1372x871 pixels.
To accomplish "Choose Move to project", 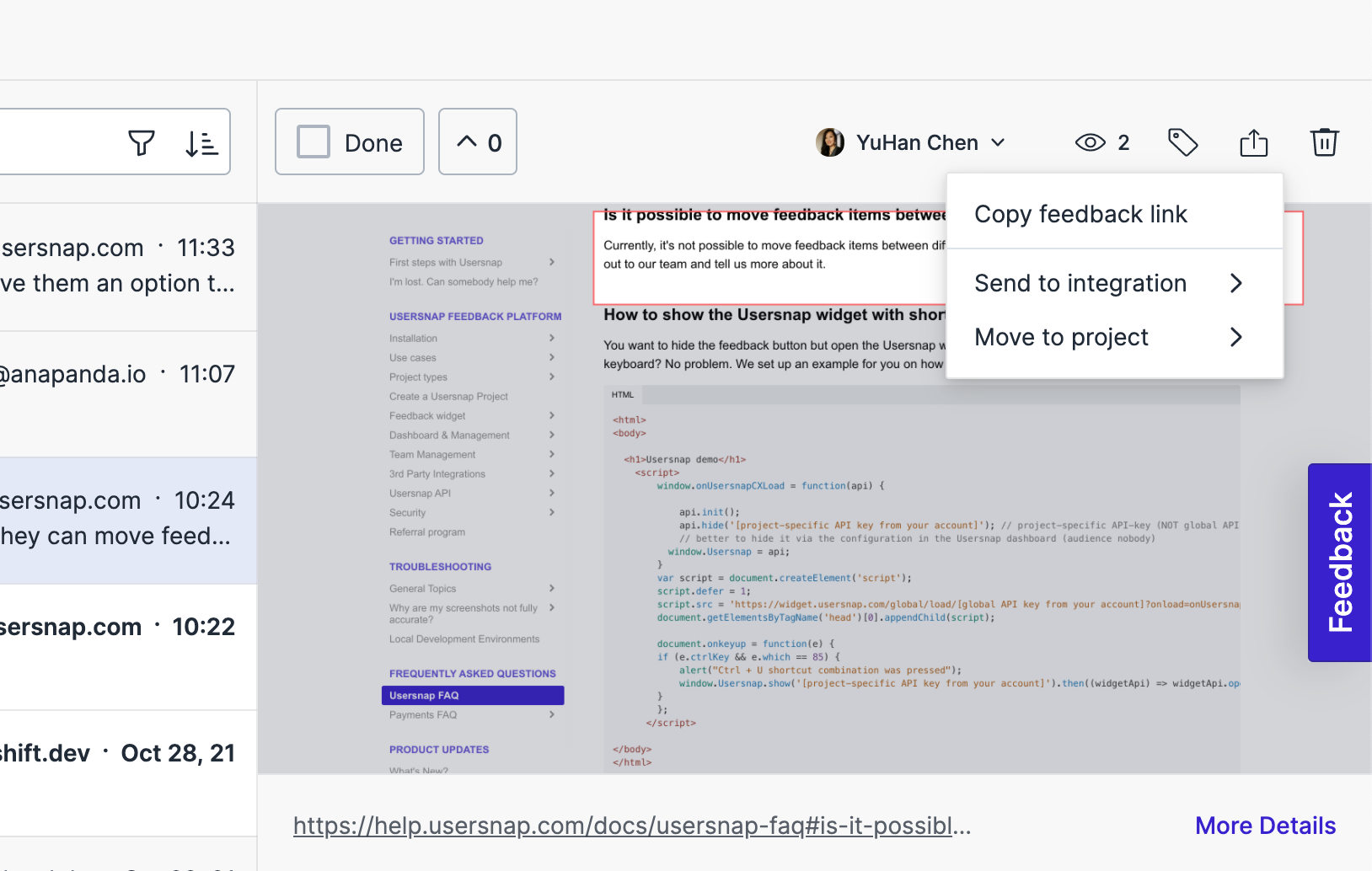I will [x=1114, y=337].
